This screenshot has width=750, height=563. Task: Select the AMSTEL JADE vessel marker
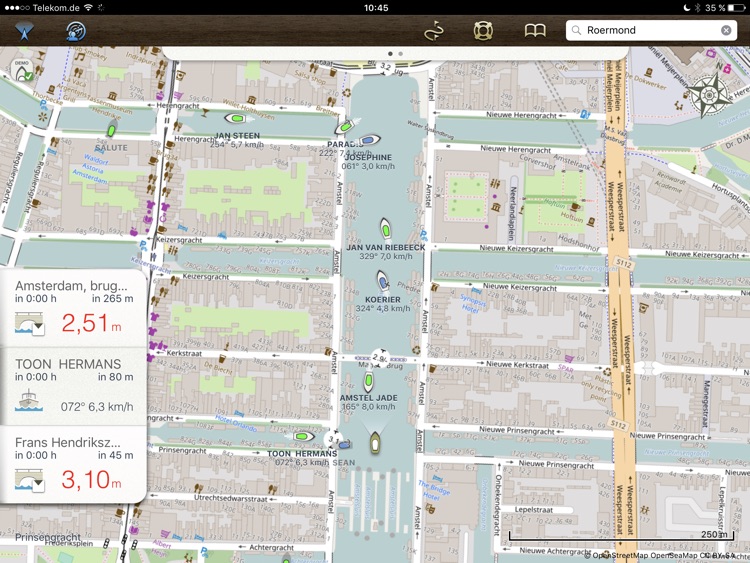point(368,381)
